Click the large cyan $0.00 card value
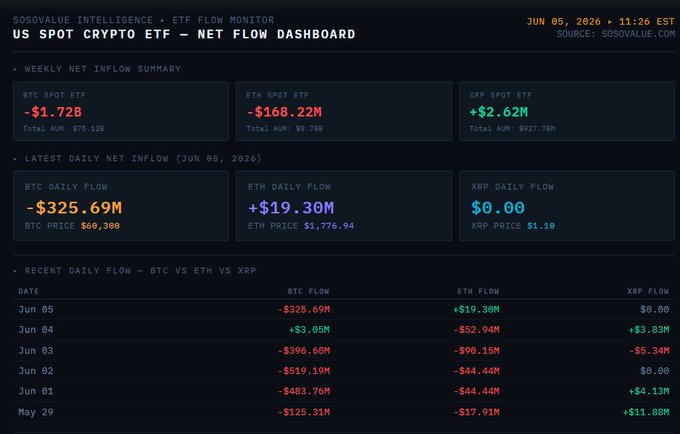Screen dimensions: 680x434 pos(498,208)
